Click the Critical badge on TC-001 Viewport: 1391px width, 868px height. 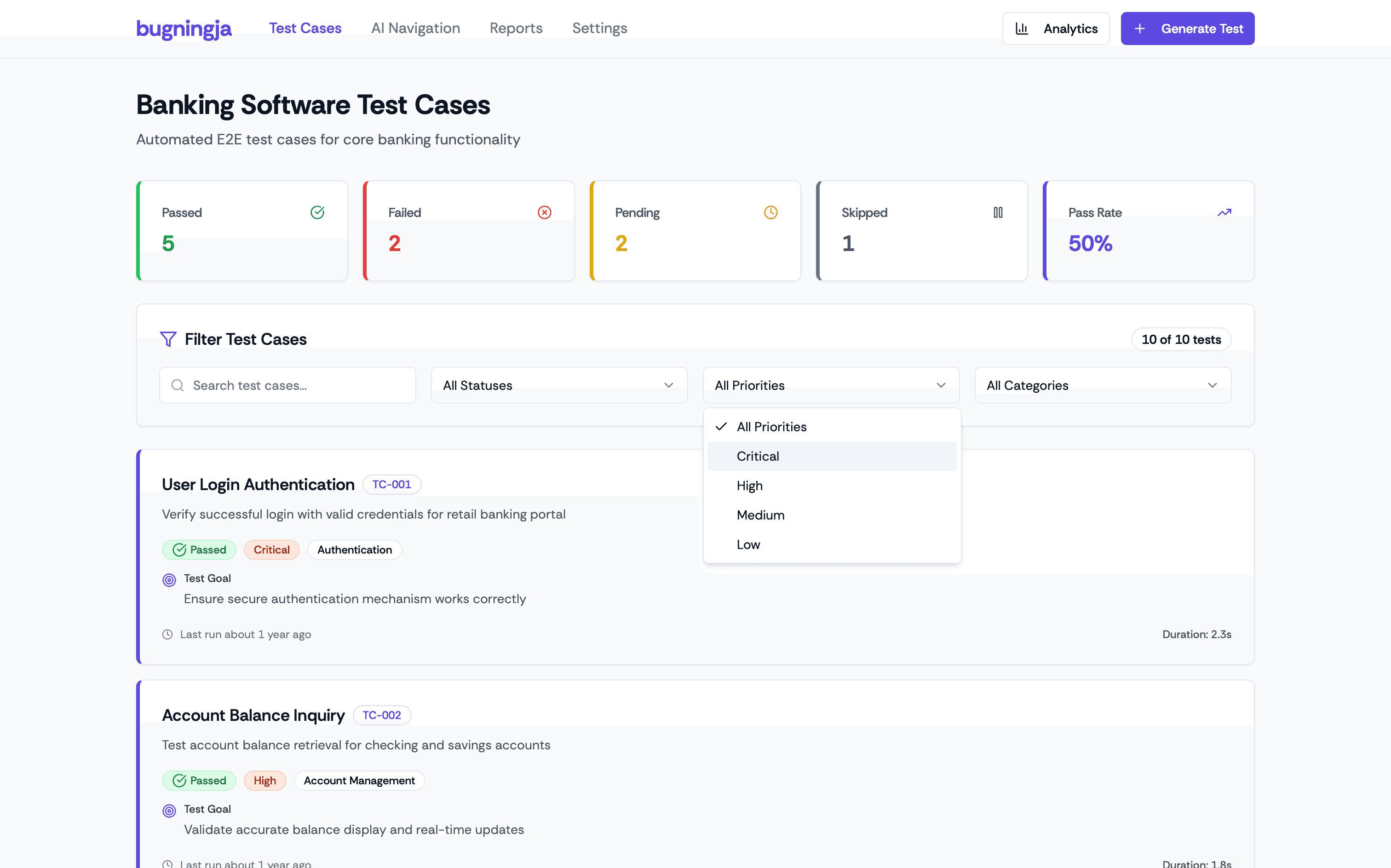(272, 550)
